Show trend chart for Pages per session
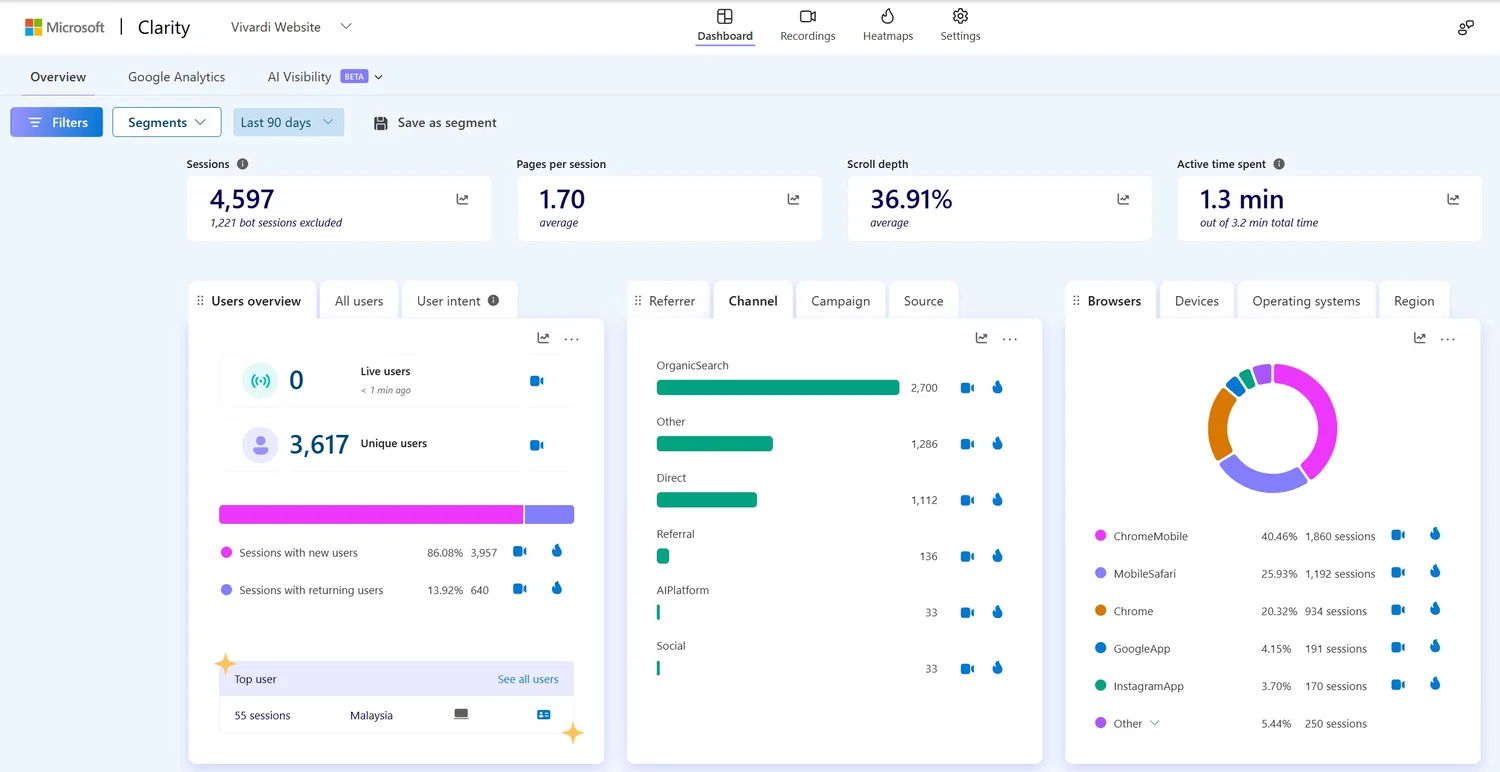Viewport: 1500px width, 772px height. tap(793, 200)
